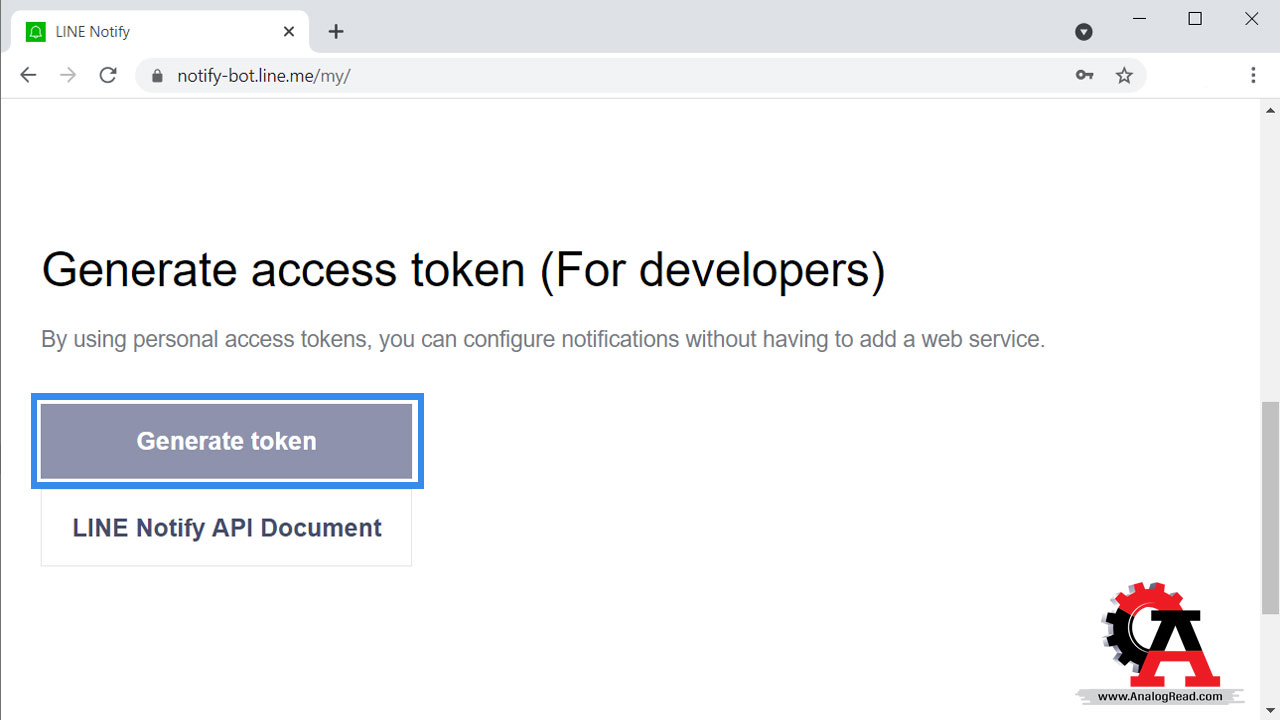Close the LINE Notify tab
This screenshot has height=720, width=1280.
click(289, 32)
